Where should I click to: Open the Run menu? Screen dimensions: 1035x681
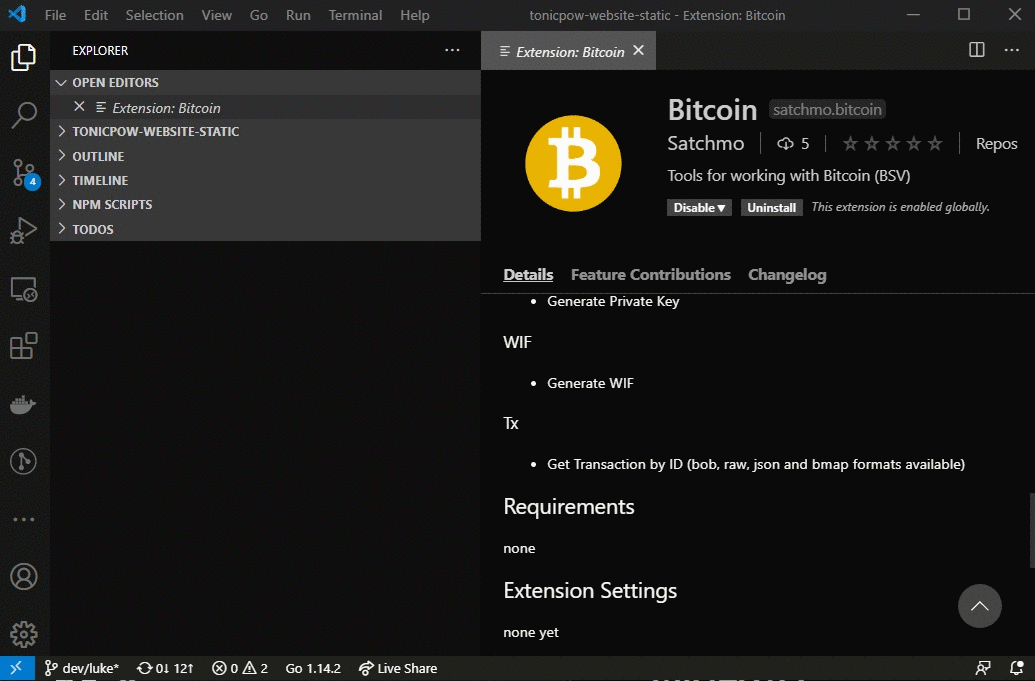pyautogui.click(x=298, y=15)
